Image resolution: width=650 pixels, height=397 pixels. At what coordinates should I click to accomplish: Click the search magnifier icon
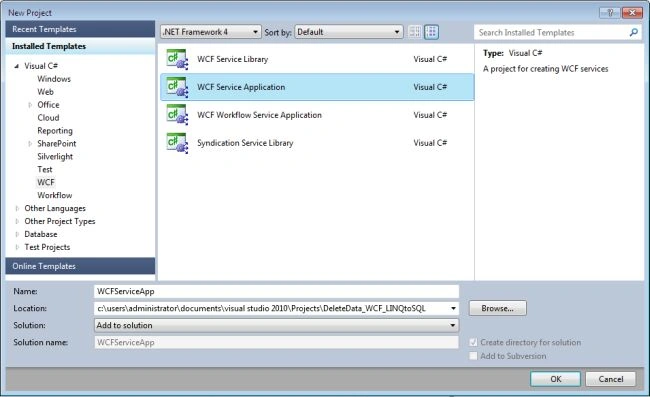[x=633, y=32]
